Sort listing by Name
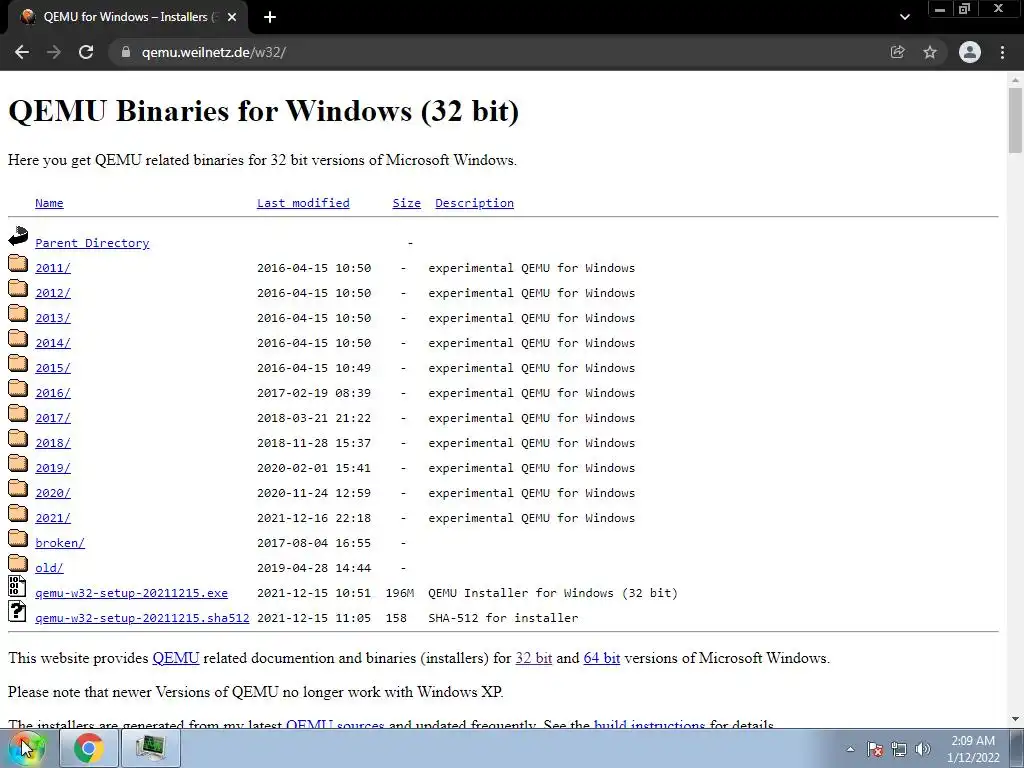 point(49,203)
